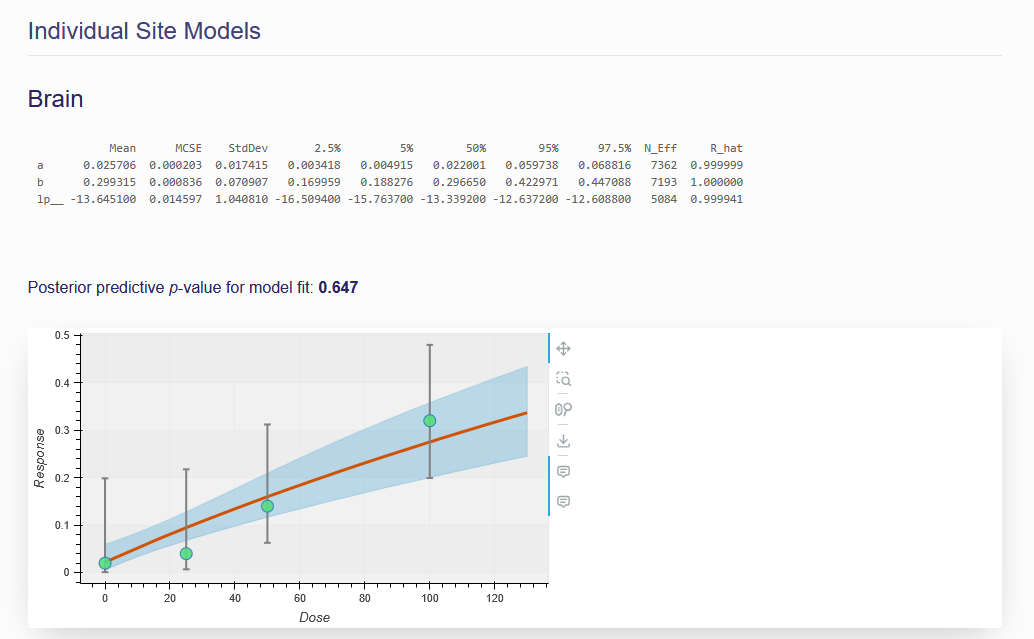
Task: Click the Dose x-axis label
Action: point(314,617)
